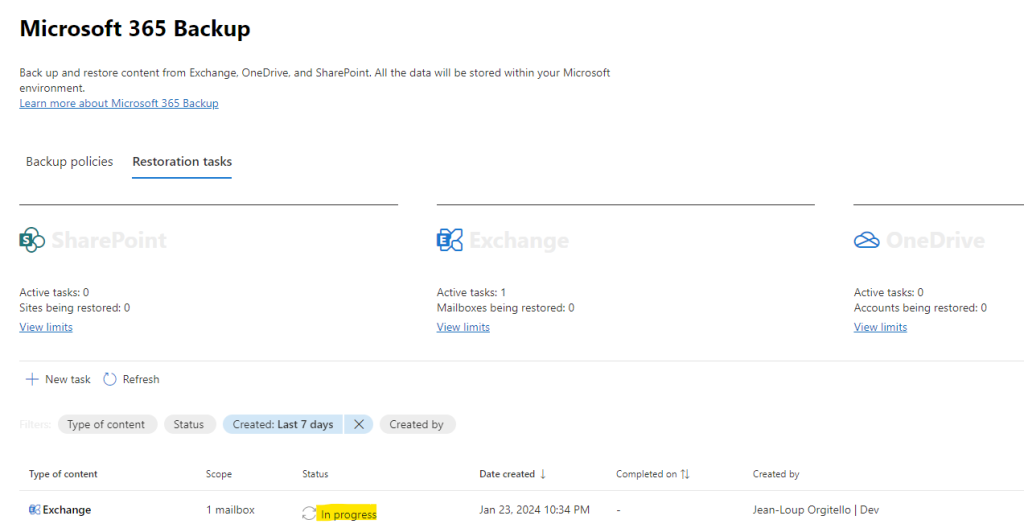Open View limits under Exchange
This screenshot has height=524, width=1024.
pos(463,327)
